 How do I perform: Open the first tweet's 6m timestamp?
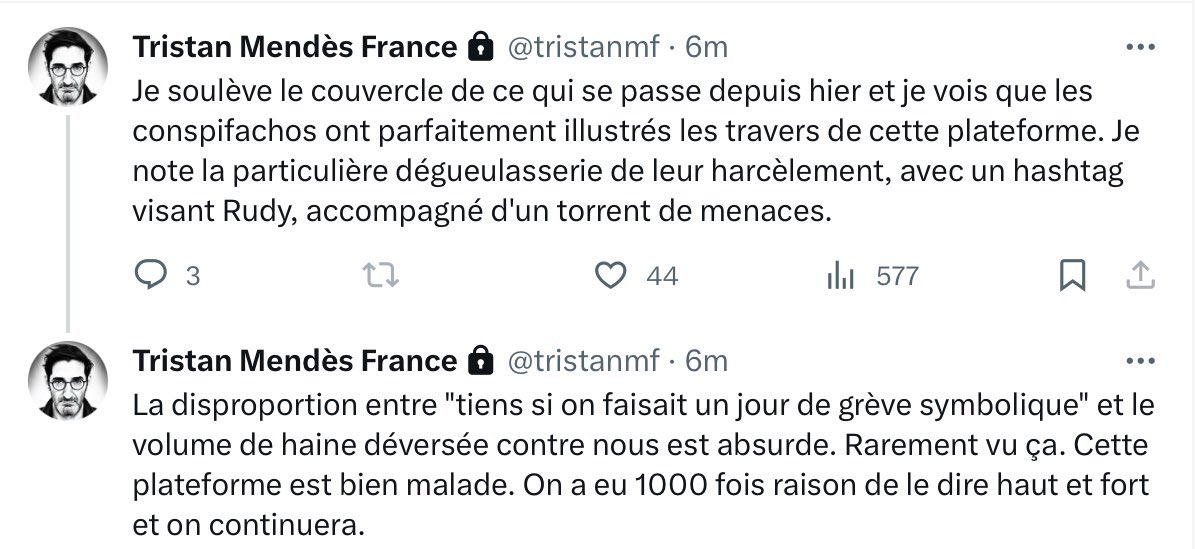point(706,46)
